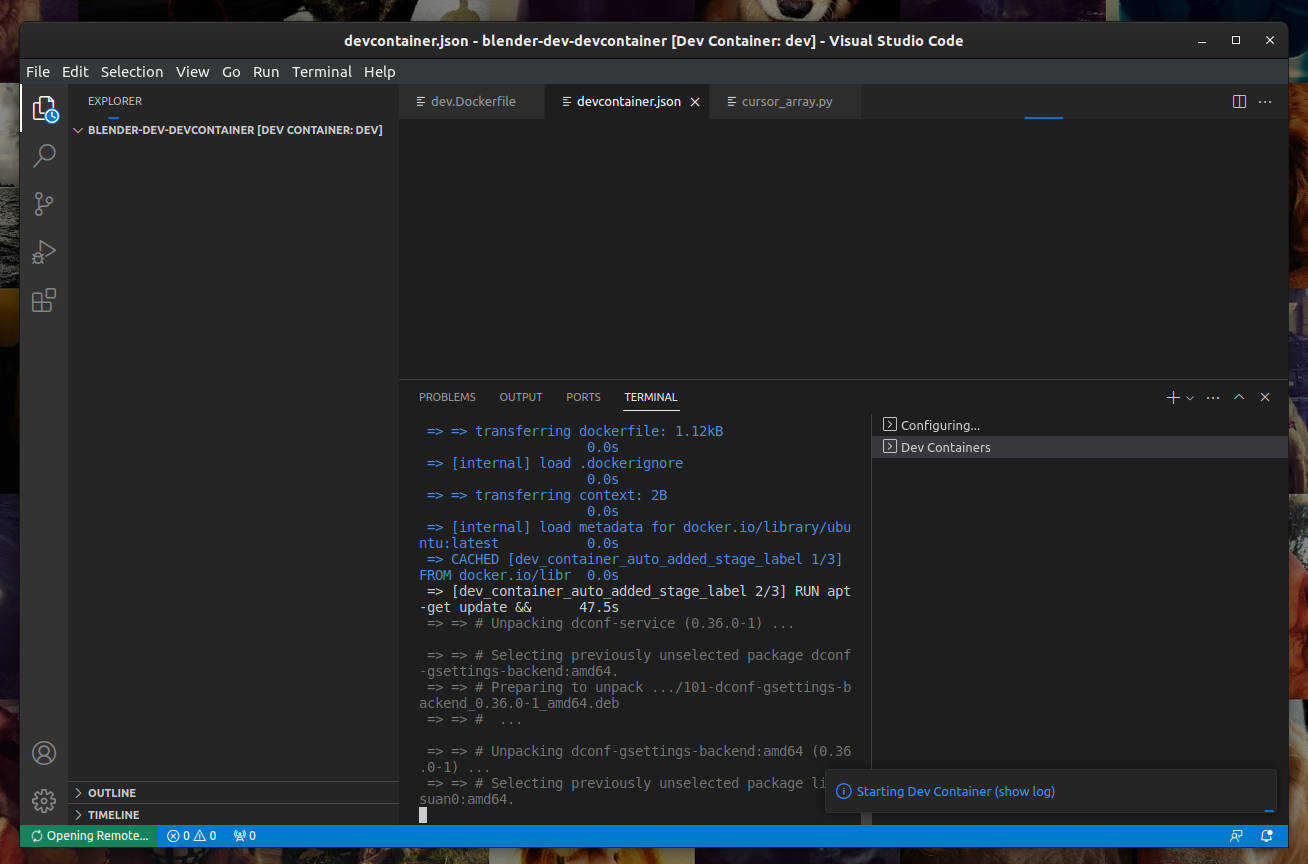Open the Run and Debug view icon
The width and height of the screenshot is (1308, 864).
coord(44,252)
